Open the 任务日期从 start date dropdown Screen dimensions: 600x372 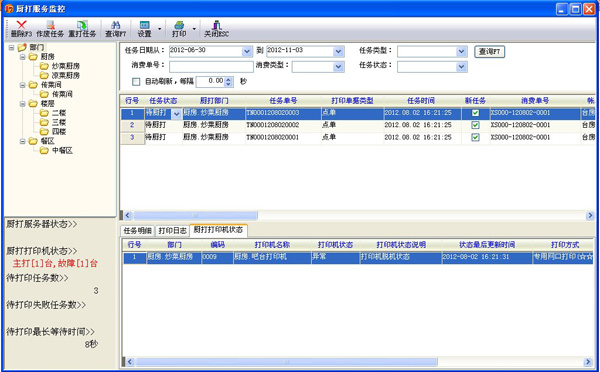click(247, 51)
